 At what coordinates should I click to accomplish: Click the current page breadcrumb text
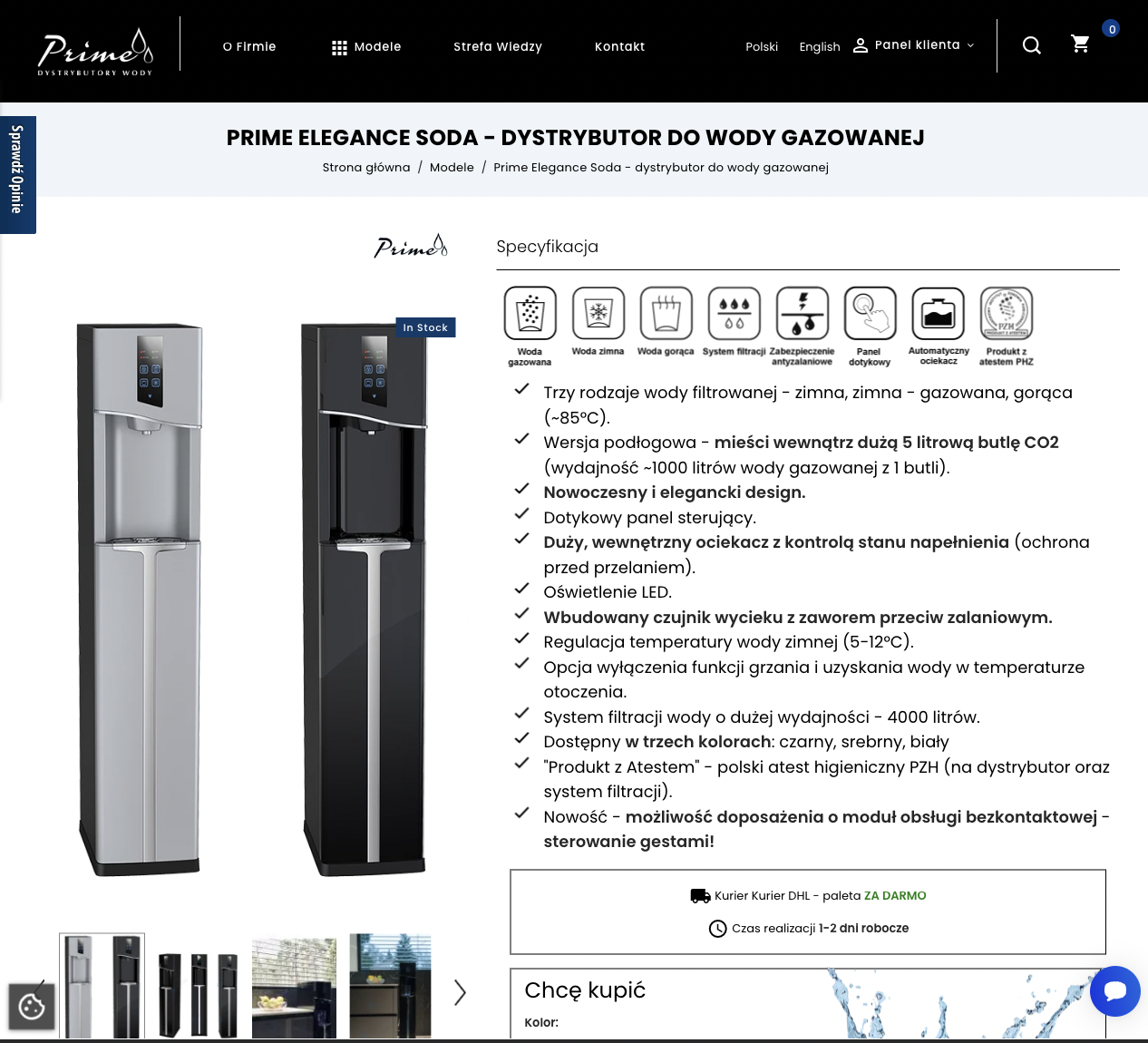click(661, 168)
